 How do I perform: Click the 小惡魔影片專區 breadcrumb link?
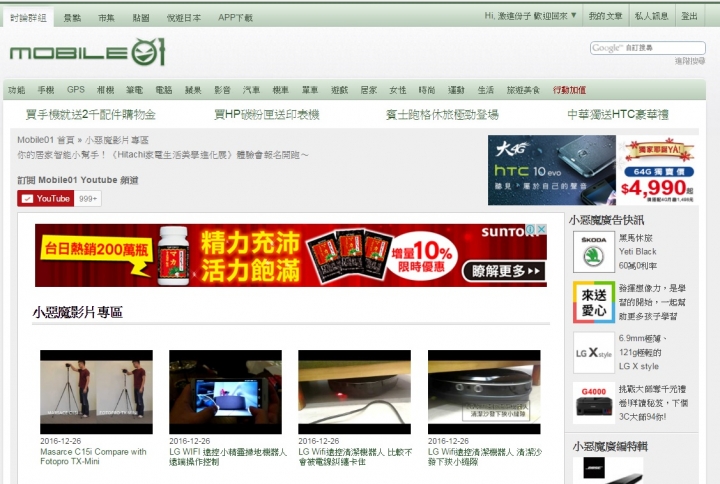[117, 140]
